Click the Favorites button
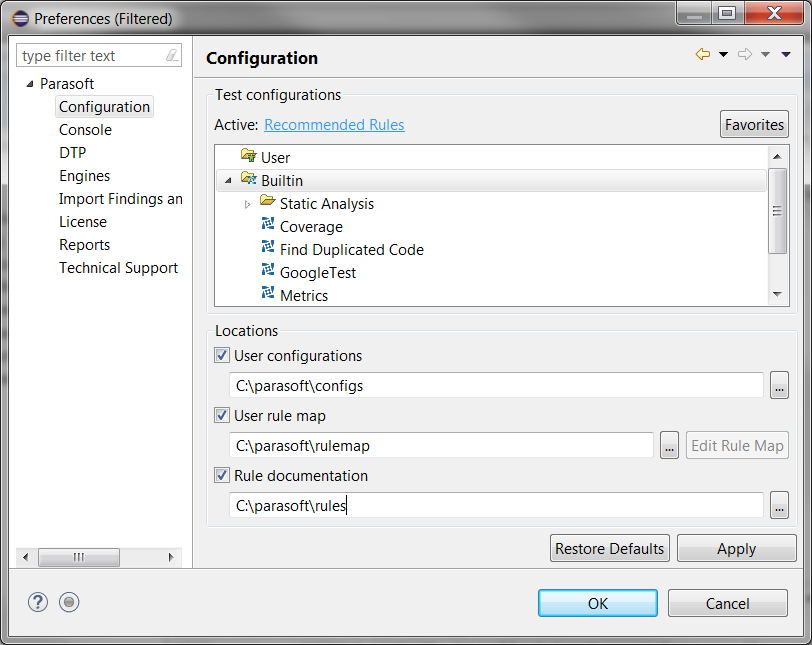The height and width of the screenshot is (645, 812). click(x=754, y=124)
